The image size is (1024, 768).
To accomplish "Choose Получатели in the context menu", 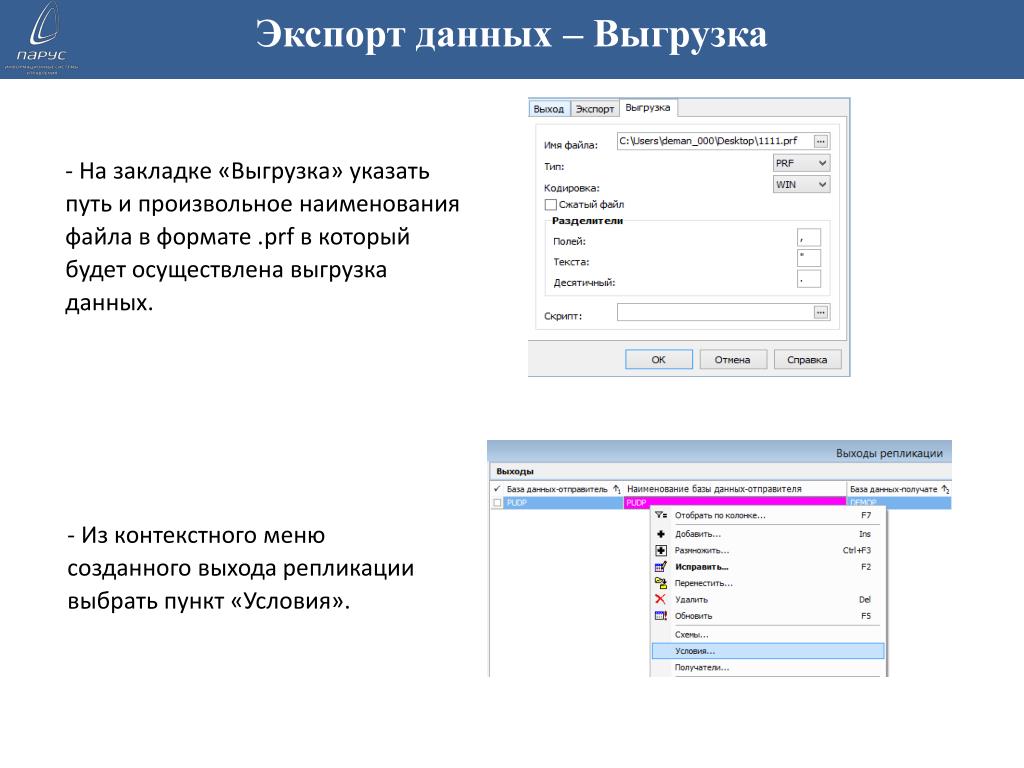I will pyautogui.click(x=768, y=667).
